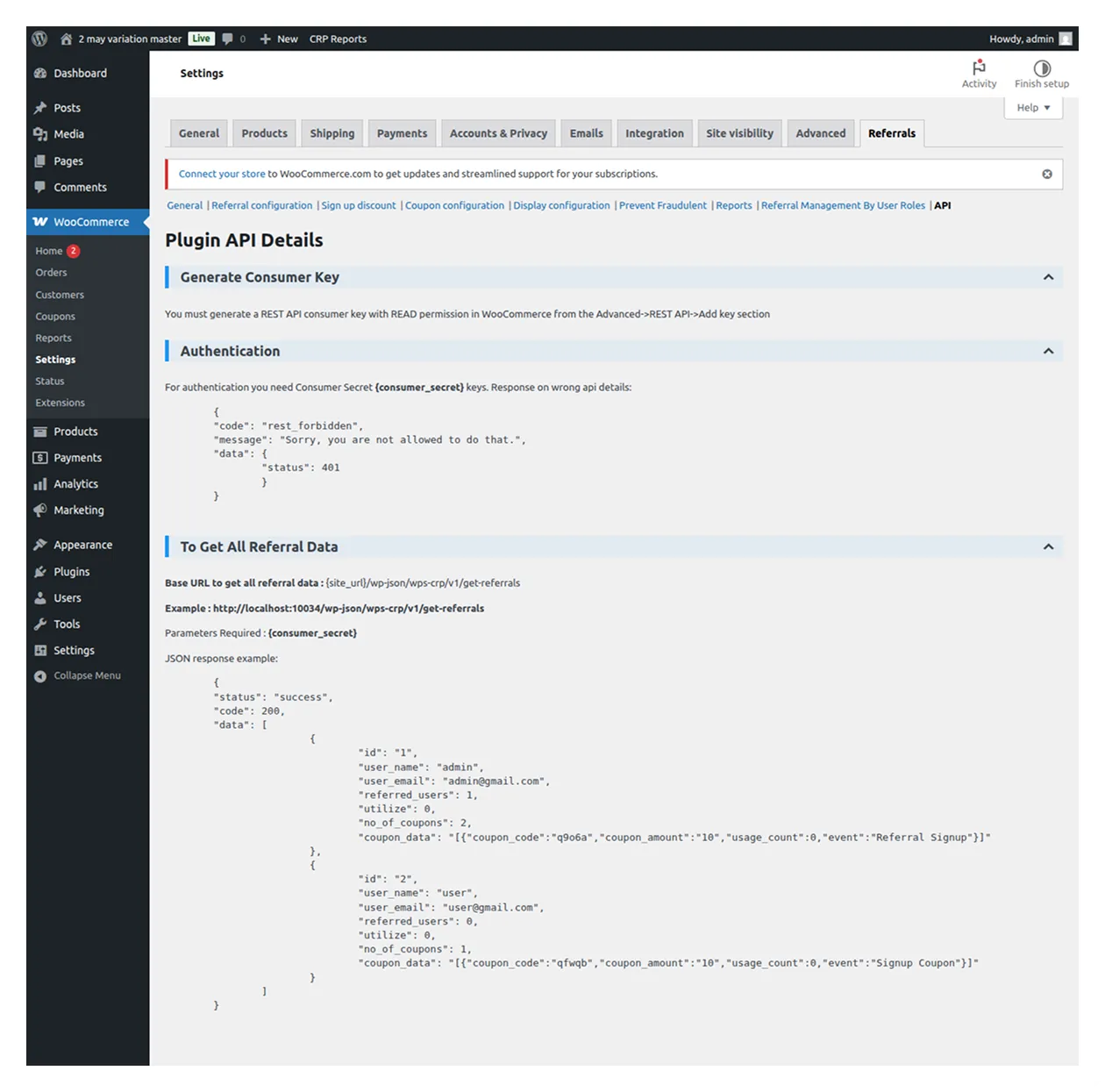This screenshot has height=1092, width=1105.
Task: Click the Media icon in sidebar
Action: coord(40,134)
